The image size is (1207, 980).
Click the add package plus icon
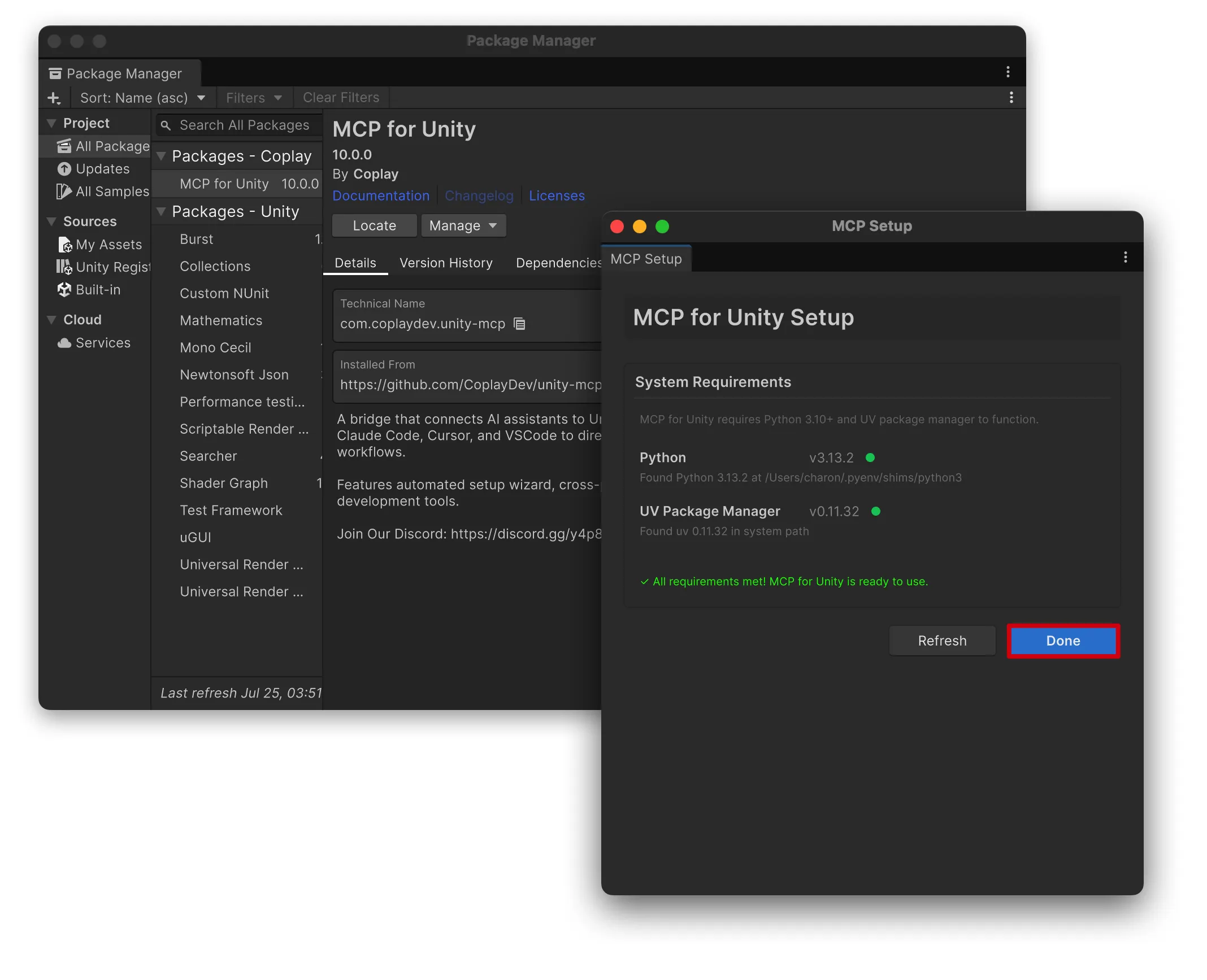(54, 98)
